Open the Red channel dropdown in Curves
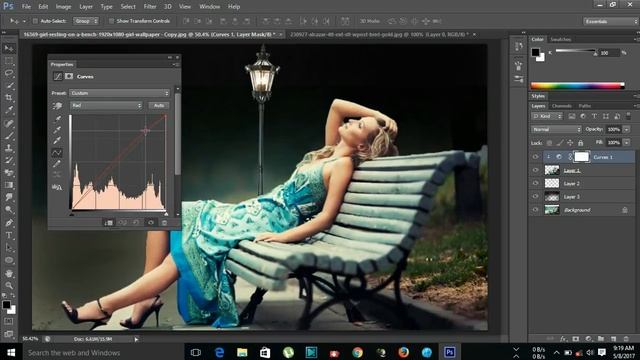640x360 pixels. coord(106,105)
